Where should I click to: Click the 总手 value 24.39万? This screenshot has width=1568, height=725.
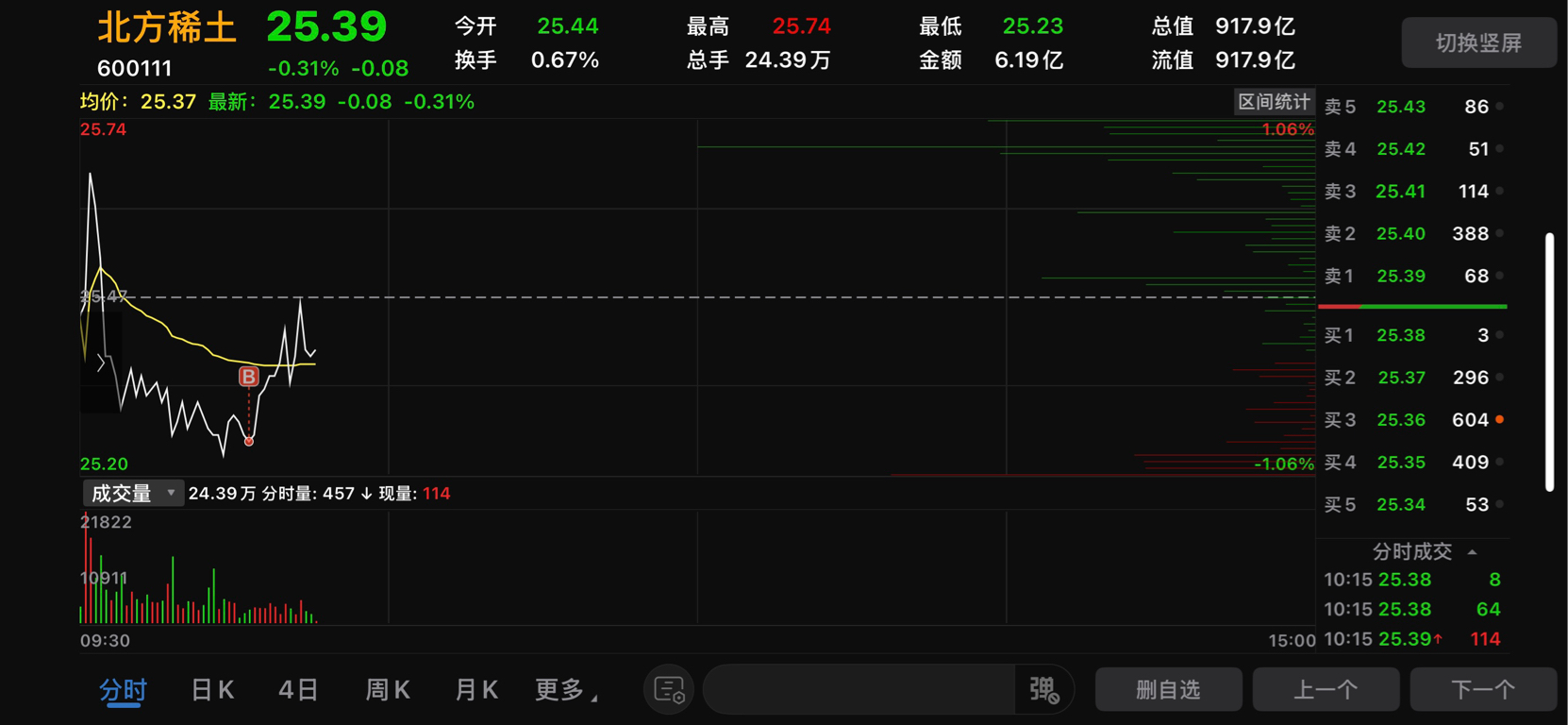point(788,60)
